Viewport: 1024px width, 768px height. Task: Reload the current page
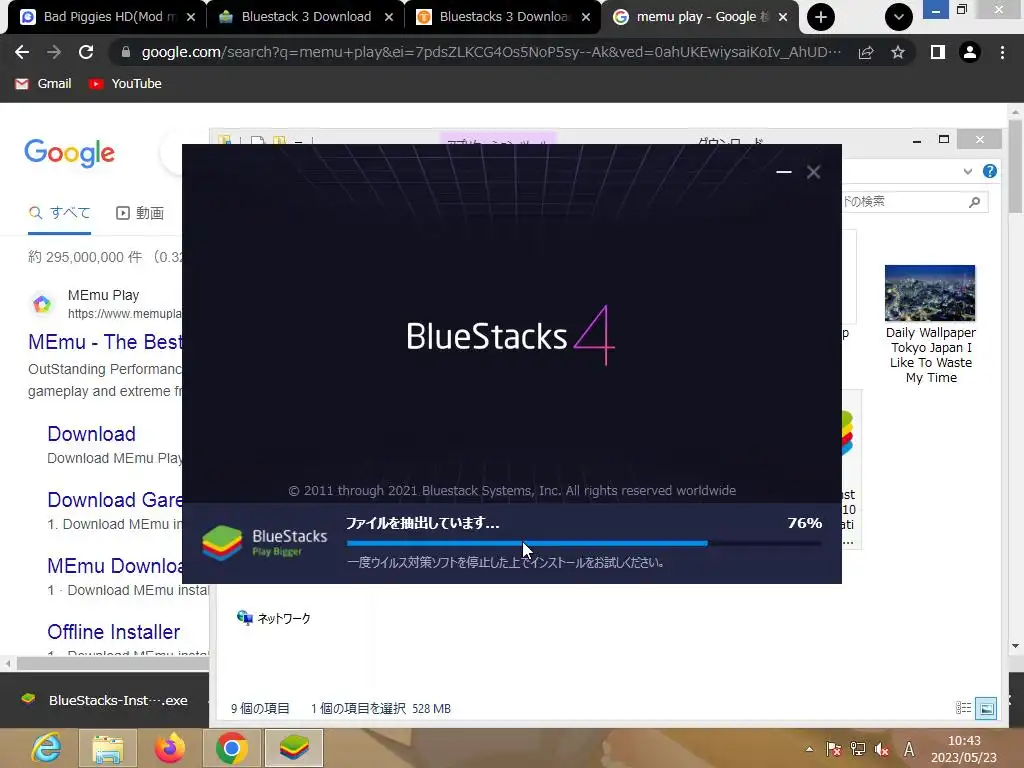coord(86,52)
